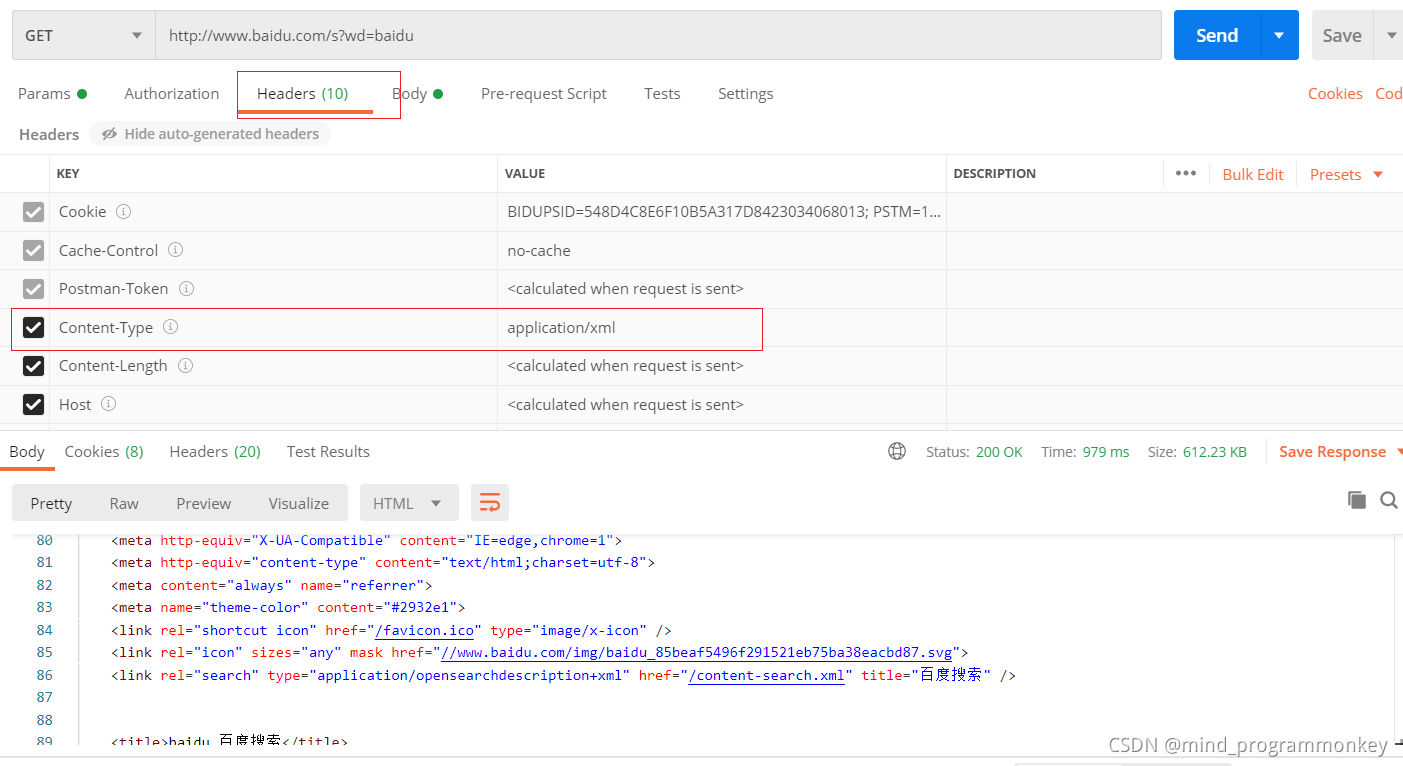The width and height of the screenshot is (1403, 766).
Task: Open the three-dots column options menu
Action: tap(1186, 173)
